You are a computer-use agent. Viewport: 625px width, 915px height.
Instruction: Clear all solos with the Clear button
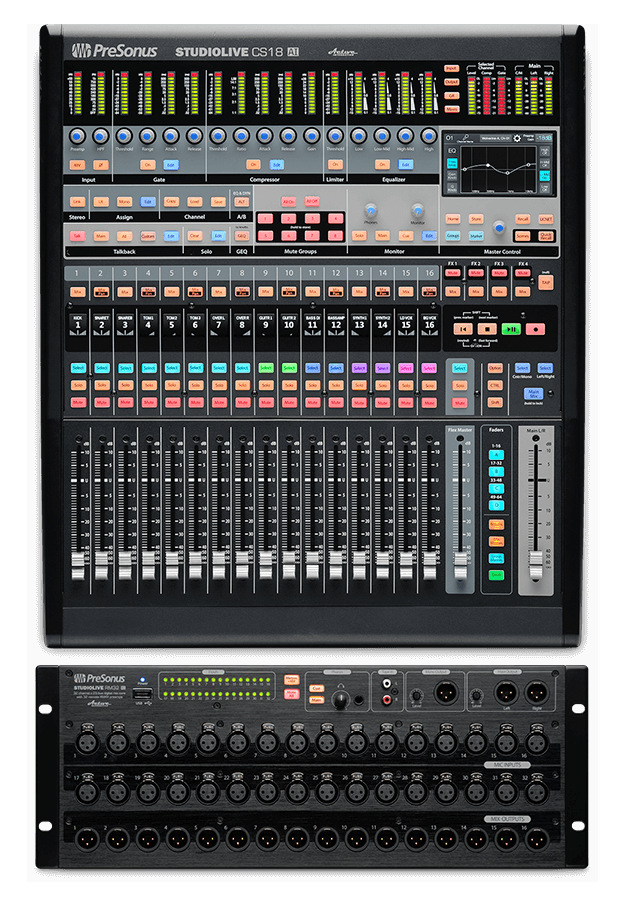(194, 236)
